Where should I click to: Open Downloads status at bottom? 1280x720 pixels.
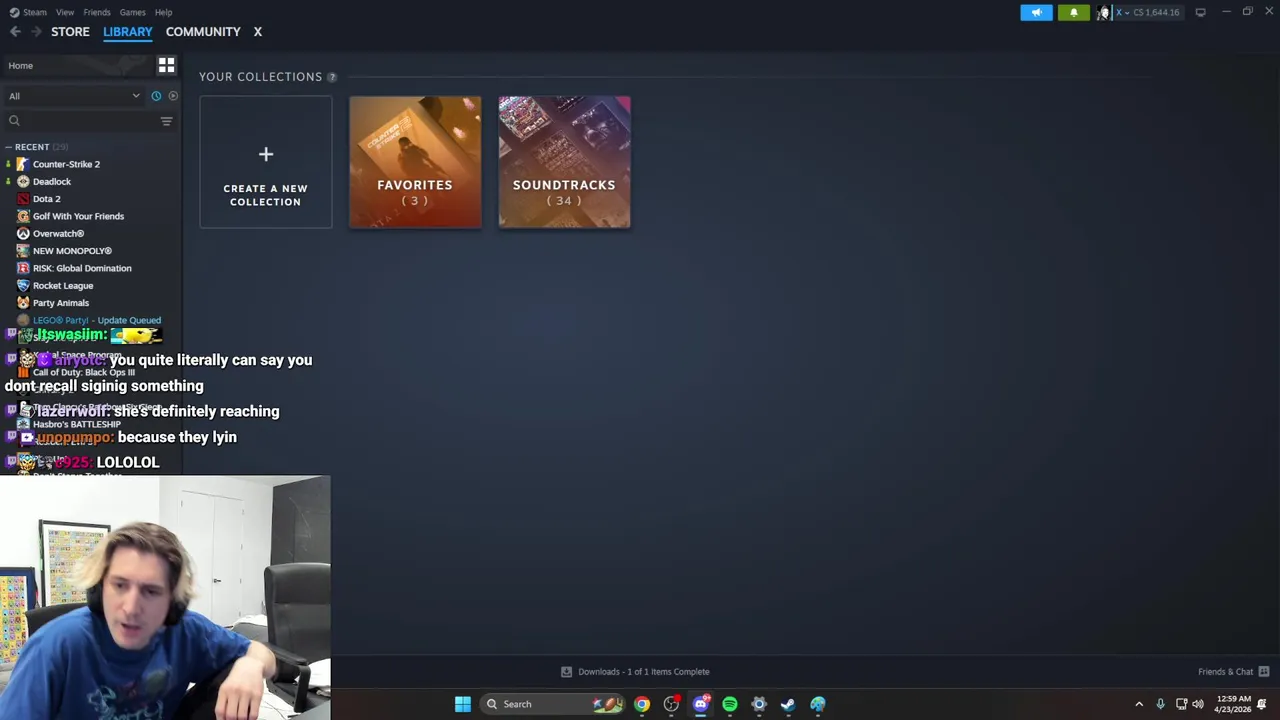(x=635, y=672)
